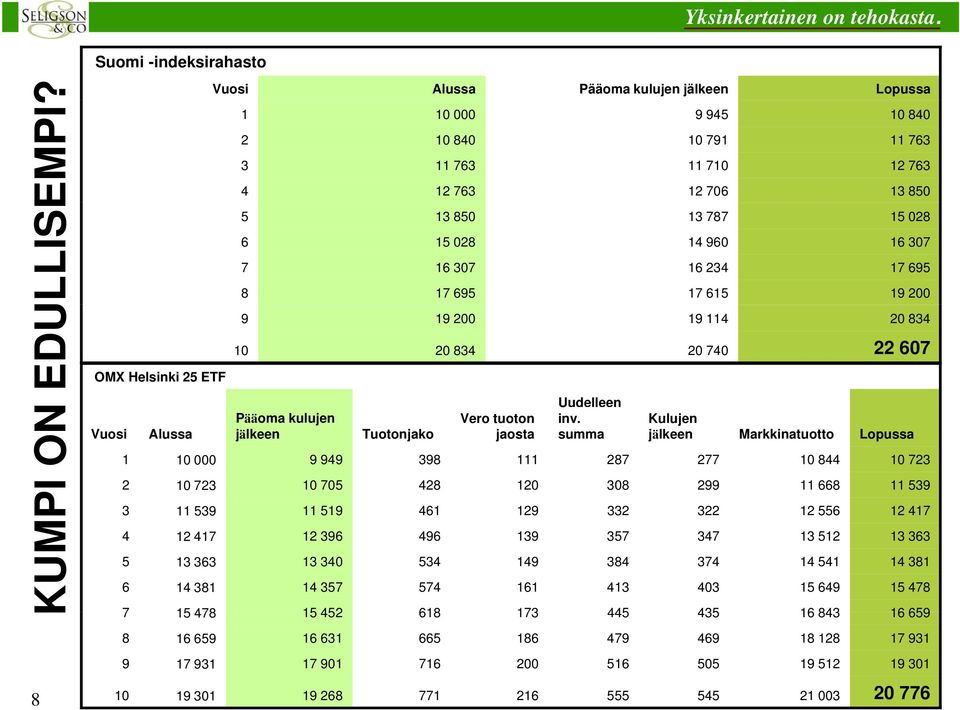This screenshot has width=960, height=710.
Task: Click the Markkinatuotto value 16 843
Action: pos(820,613)
